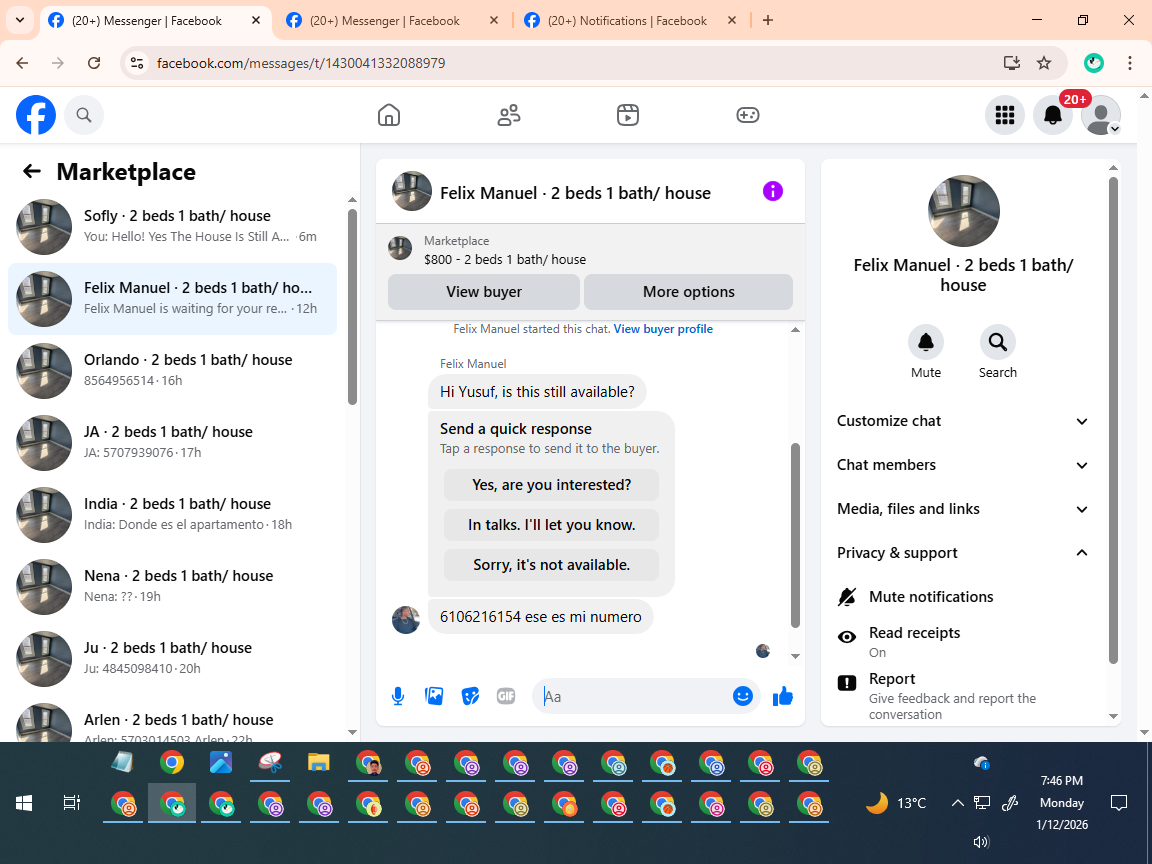This screenshot has height=864, width=1152.
Task: Click the conversation list scrollbar
Action: click(352, 306)
